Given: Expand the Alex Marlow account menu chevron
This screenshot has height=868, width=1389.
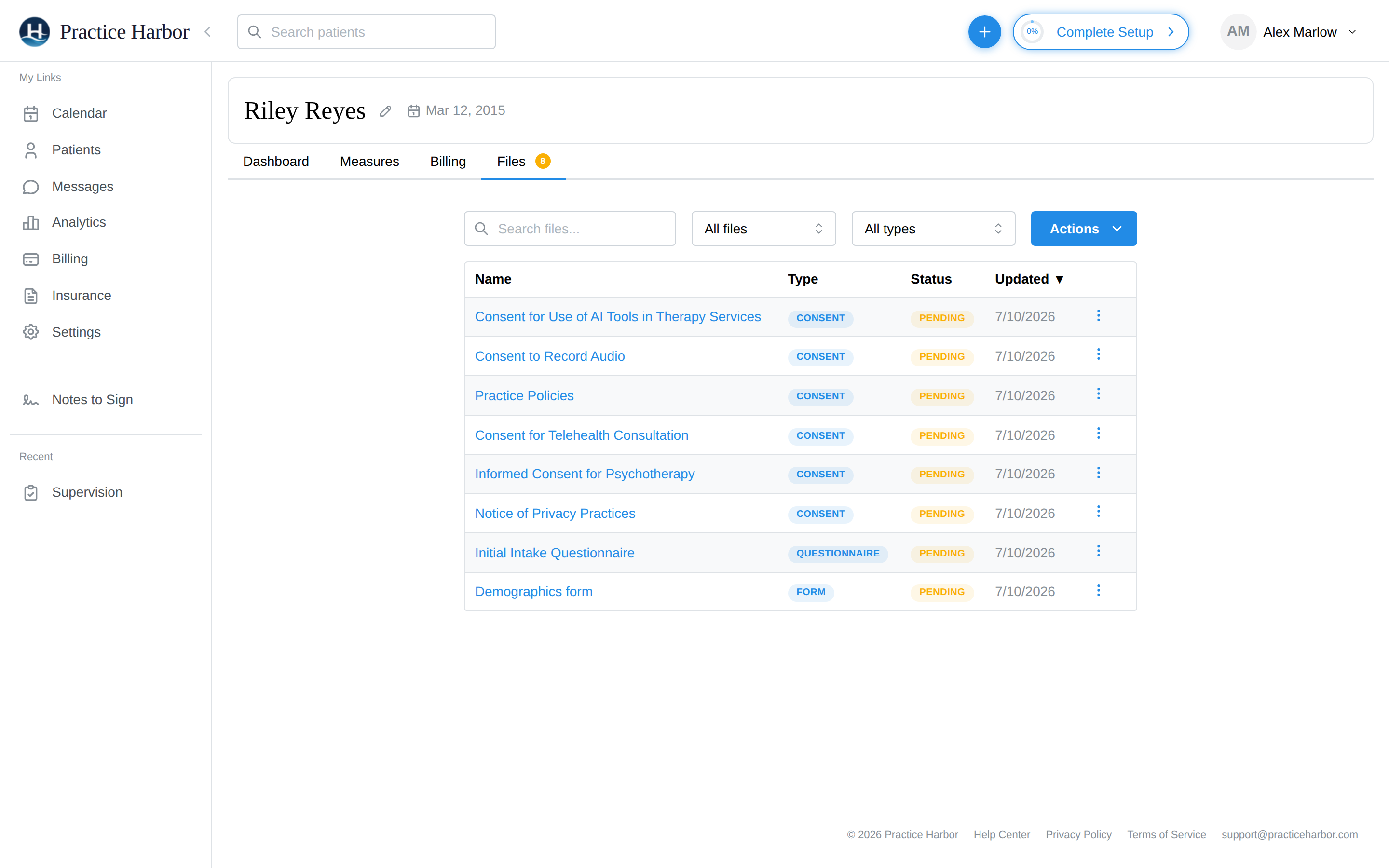Looking at the screenshot, I should 1352,32.
